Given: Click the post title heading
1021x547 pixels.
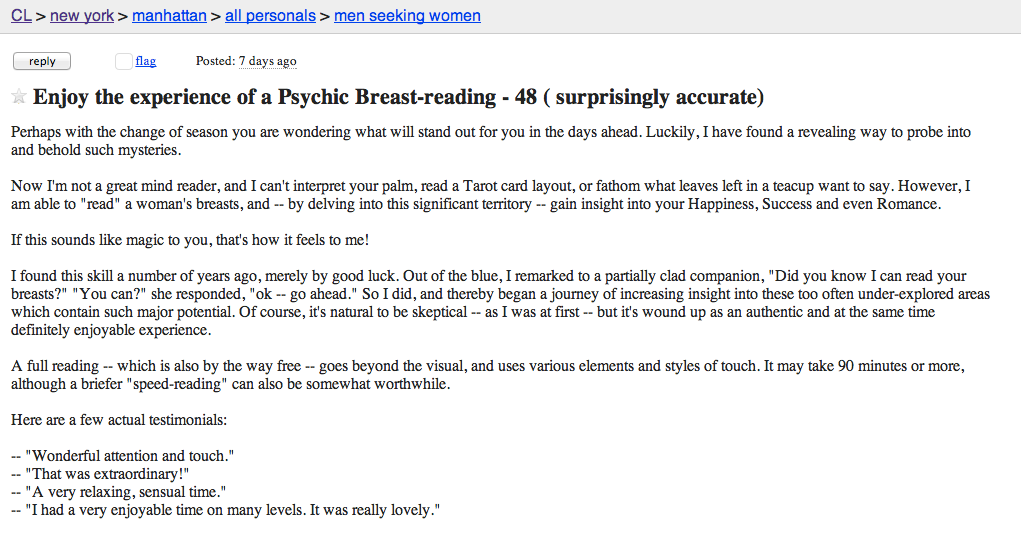Looking at the screenshot, I should click(x=399, y=97).
